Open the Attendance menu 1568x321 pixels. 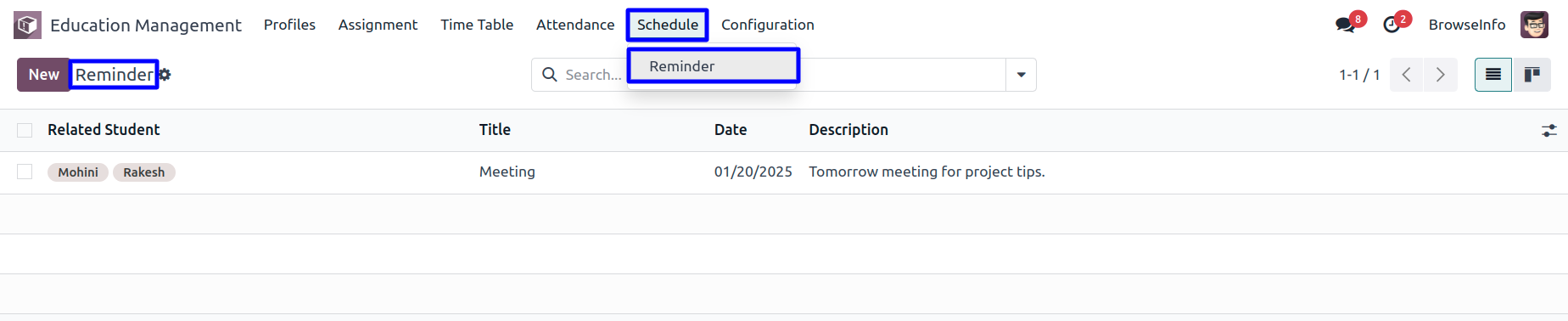click(x=575, y=25)
